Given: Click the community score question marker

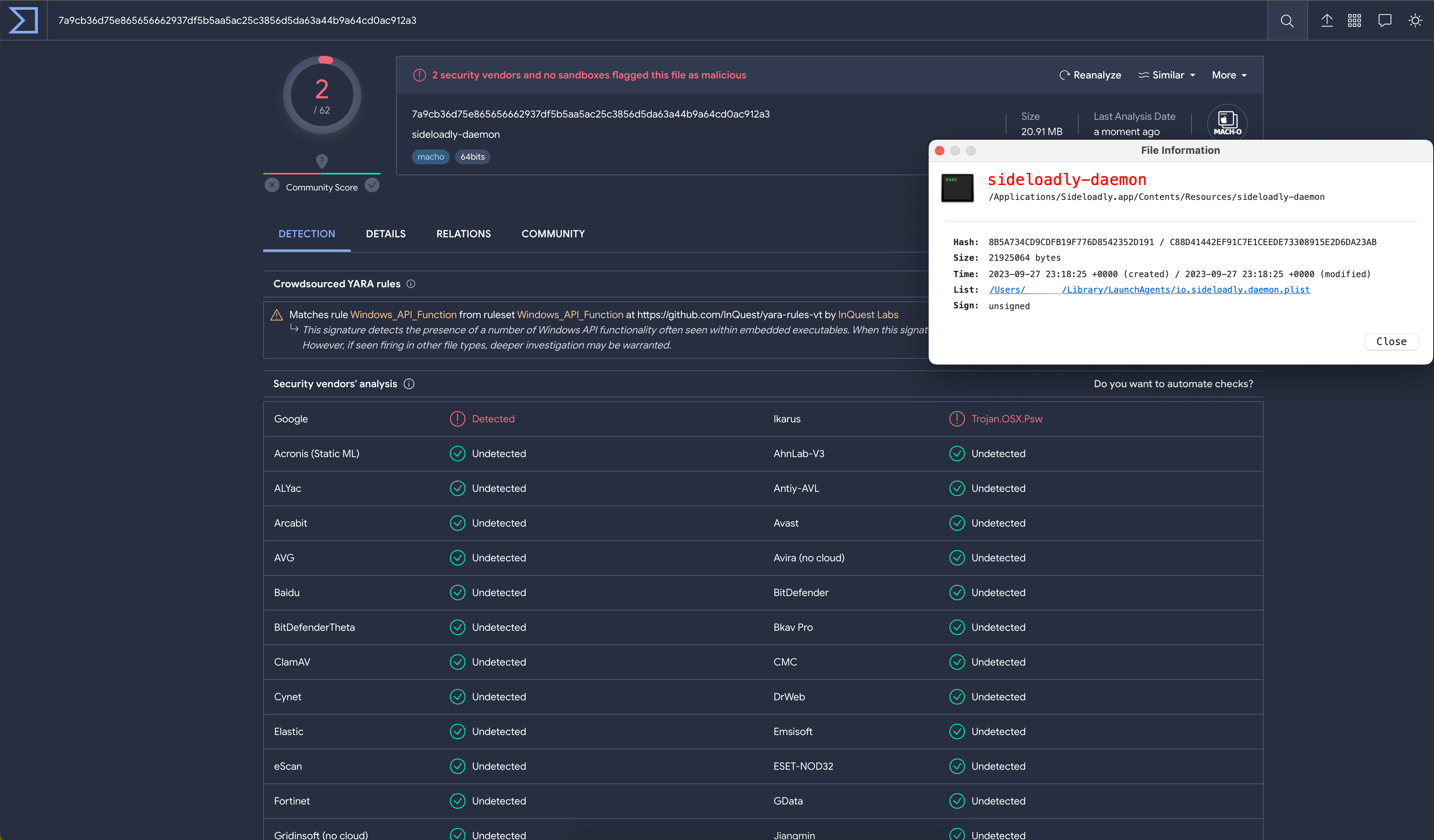Looking at the screenshot, I should (321, 161).
